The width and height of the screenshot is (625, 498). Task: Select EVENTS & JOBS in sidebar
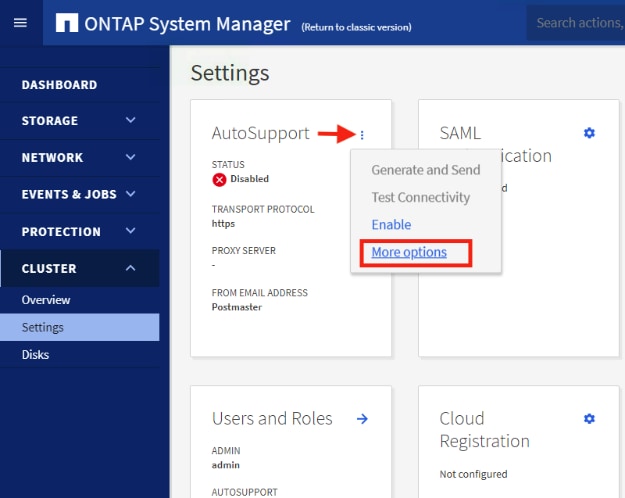tap(69, 194)
